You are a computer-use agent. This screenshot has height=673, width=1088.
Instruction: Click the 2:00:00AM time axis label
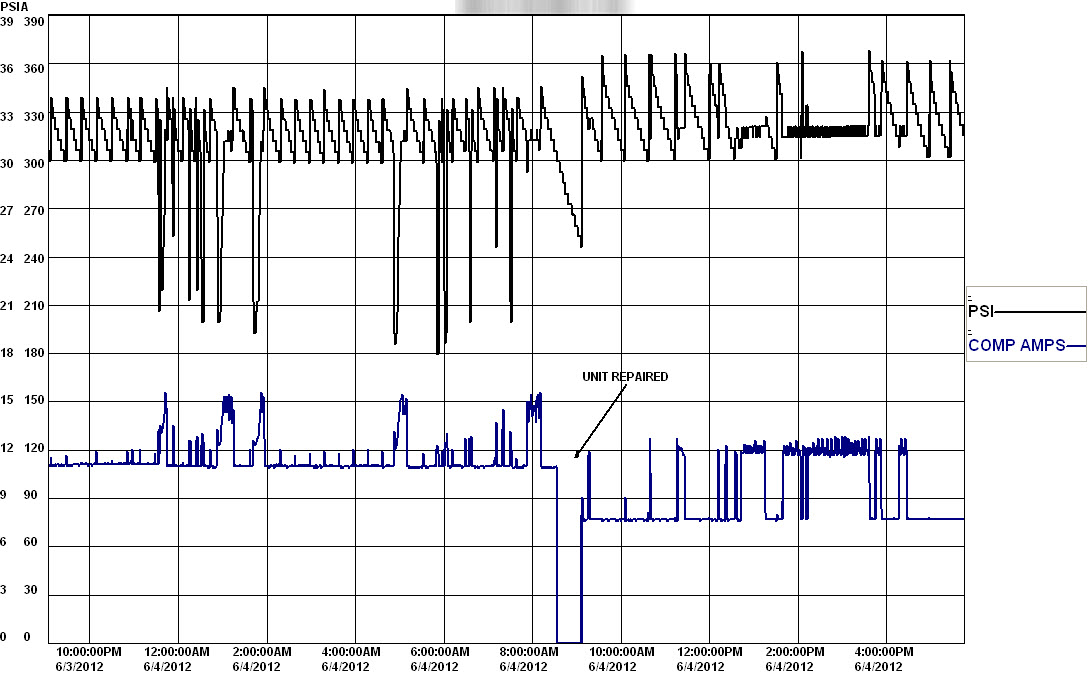262,652
